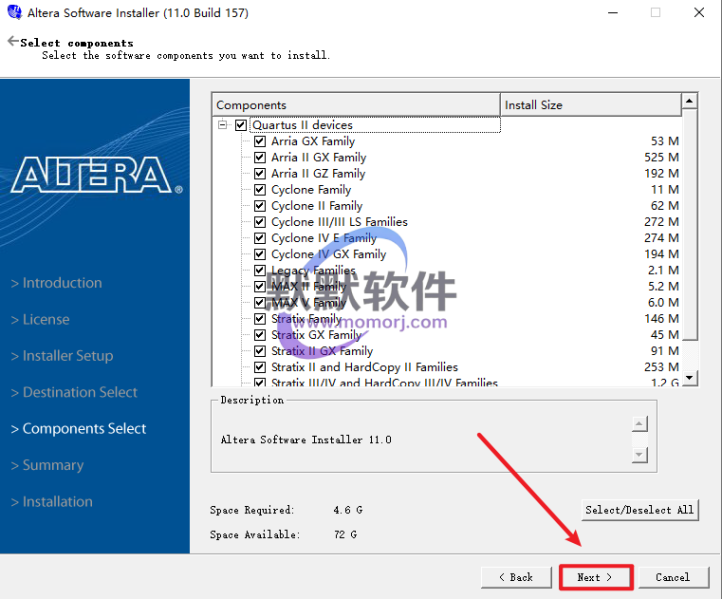Uncheck Arria II GX Family checkbox
722x599 pixels.
[x=260, y=157]
